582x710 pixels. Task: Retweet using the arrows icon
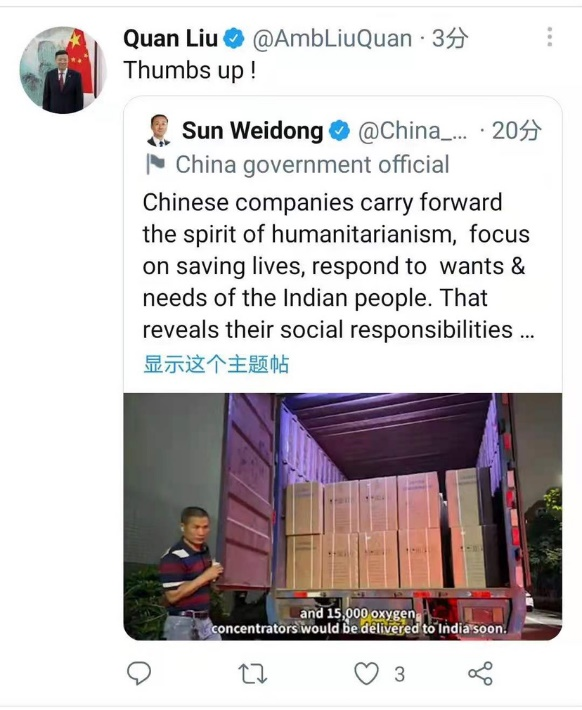click(253, 673)
